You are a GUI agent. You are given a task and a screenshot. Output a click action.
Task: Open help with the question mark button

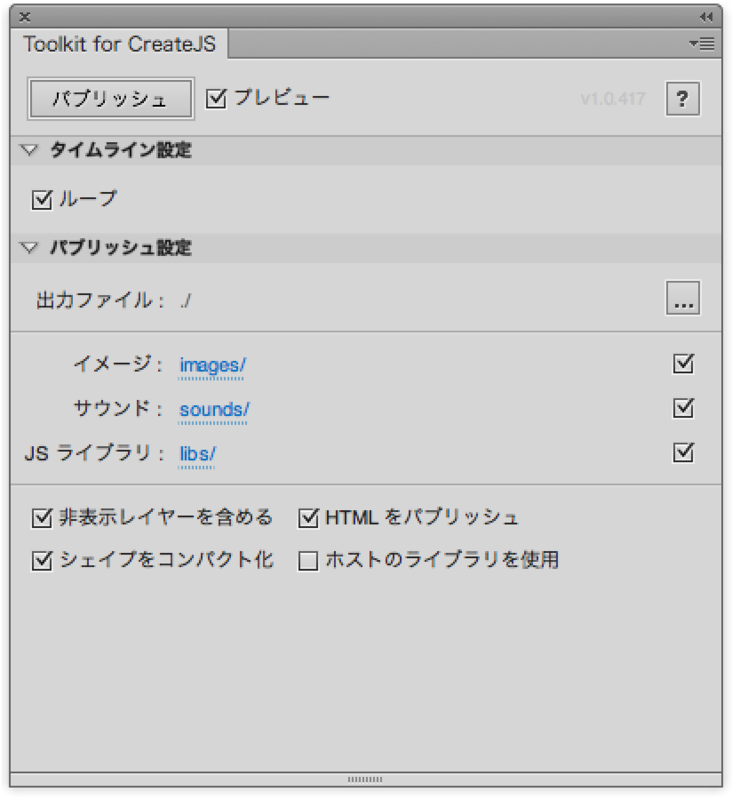[683, 98]
